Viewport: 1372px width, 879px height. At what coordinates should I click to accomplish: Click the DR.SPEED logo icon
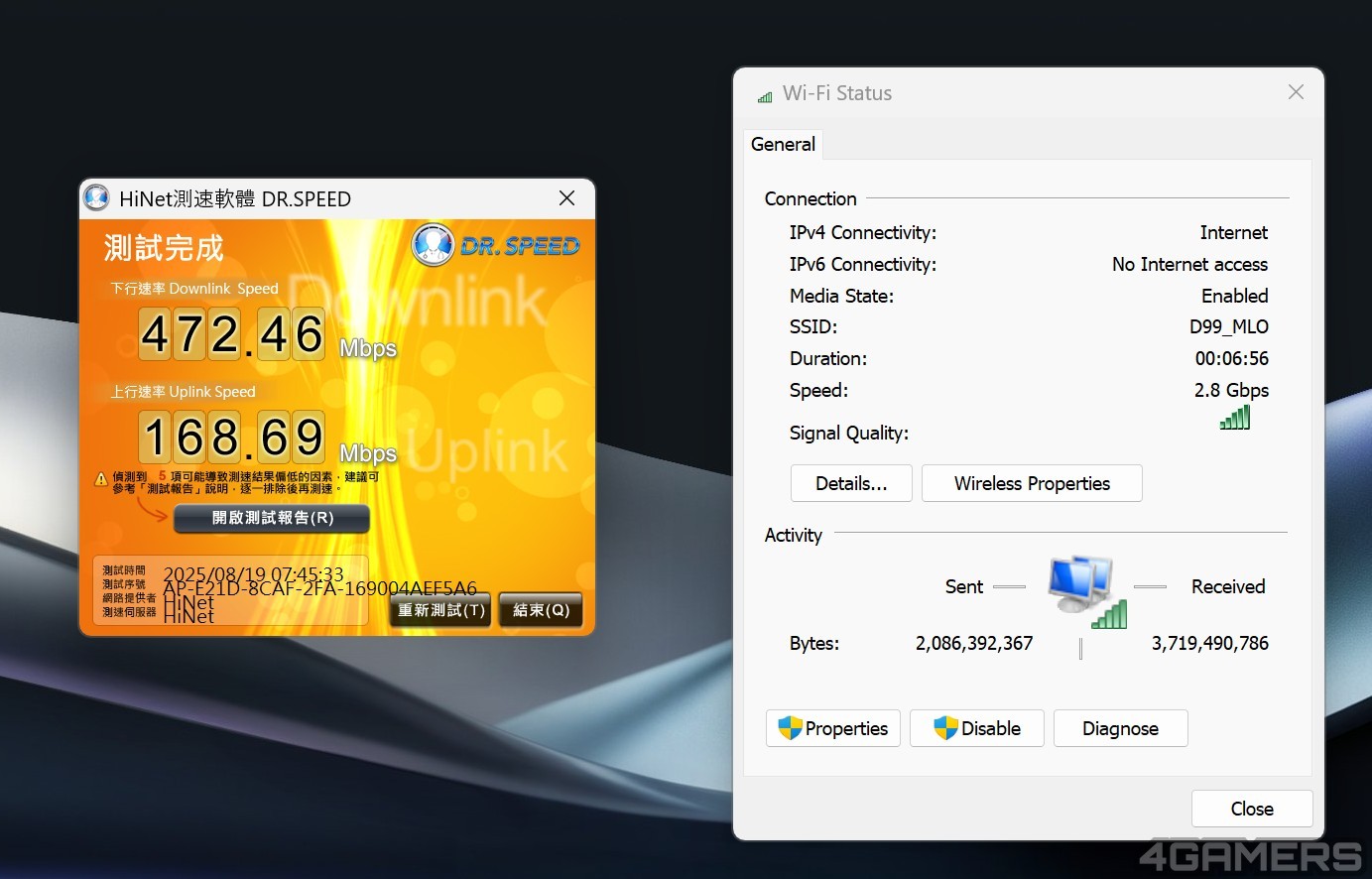pos(433,245)
